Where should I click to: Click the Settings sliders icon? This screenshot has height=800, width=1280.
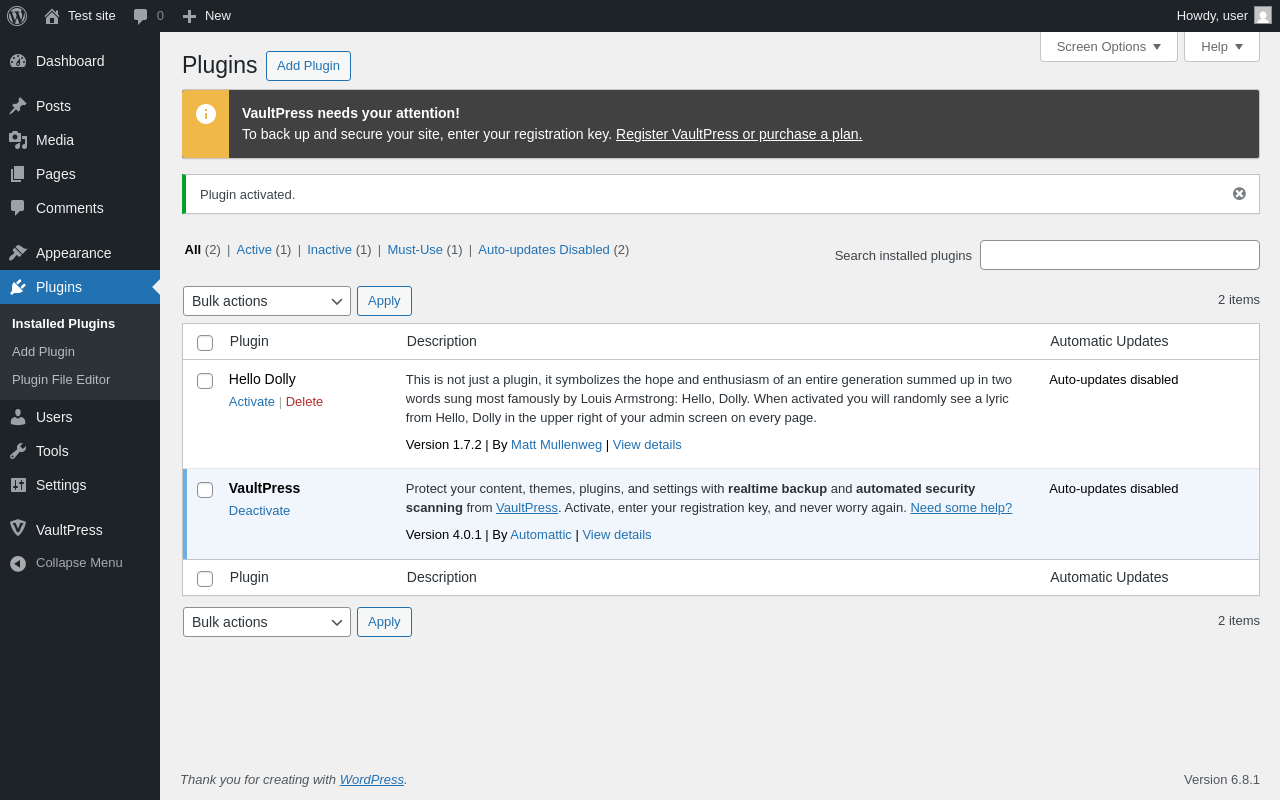coord(18,485)
